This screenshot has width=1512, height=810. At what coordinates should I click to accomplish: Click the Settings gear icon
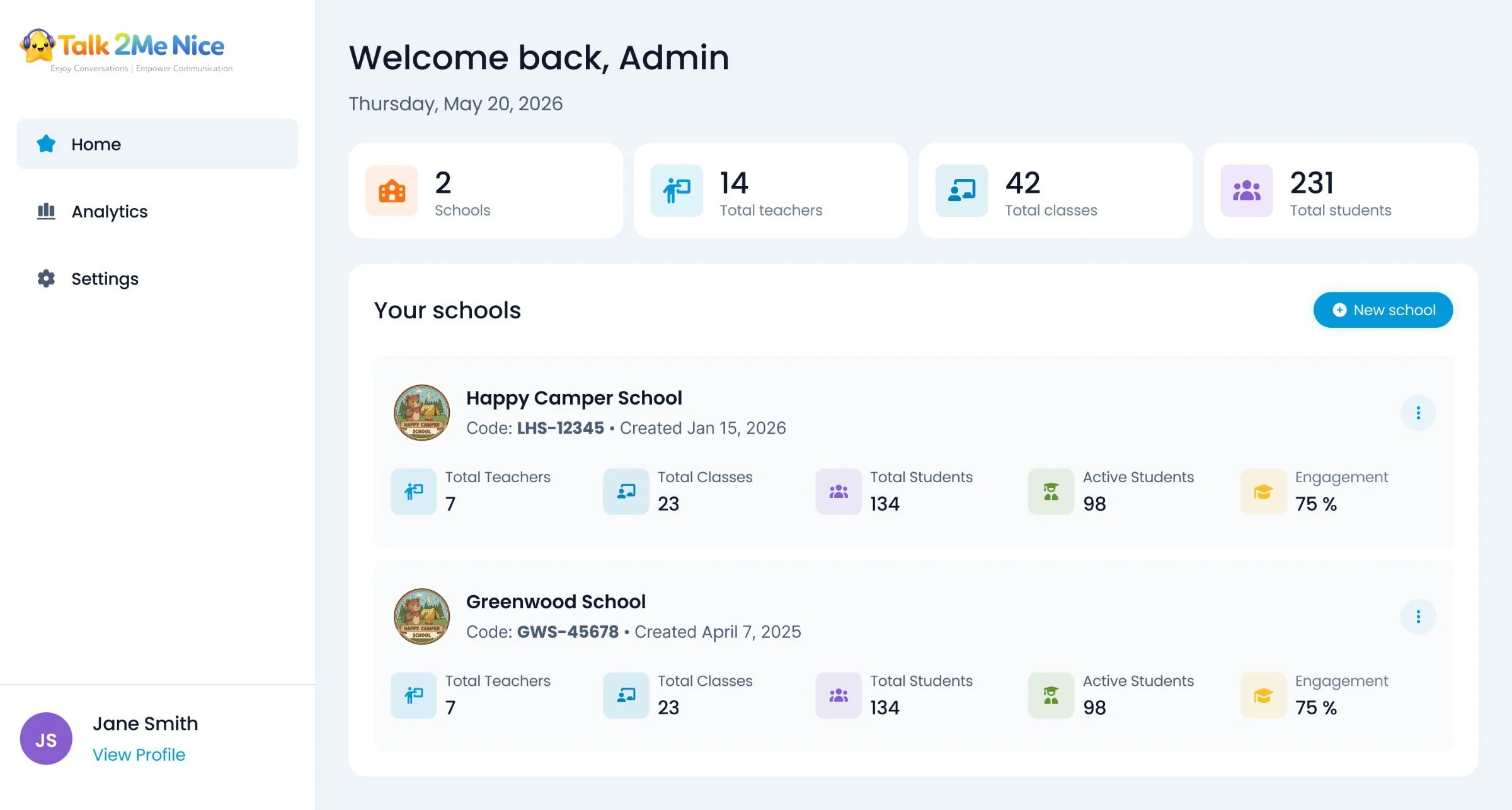tap(46, 279)
